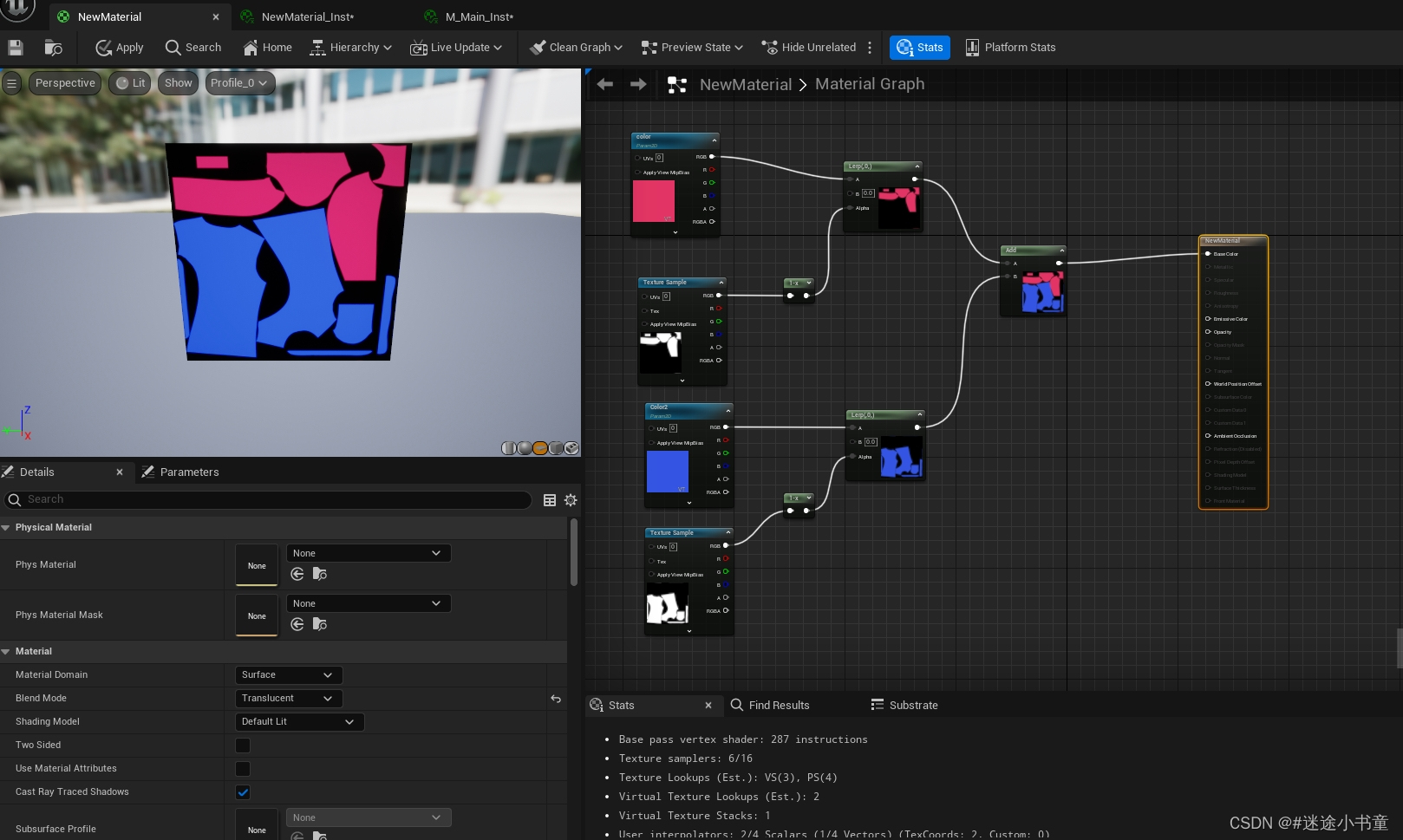This screenshot has width=1403, height=840.
Task: Reset Blend Mode to default value
Action: [556, 699]
